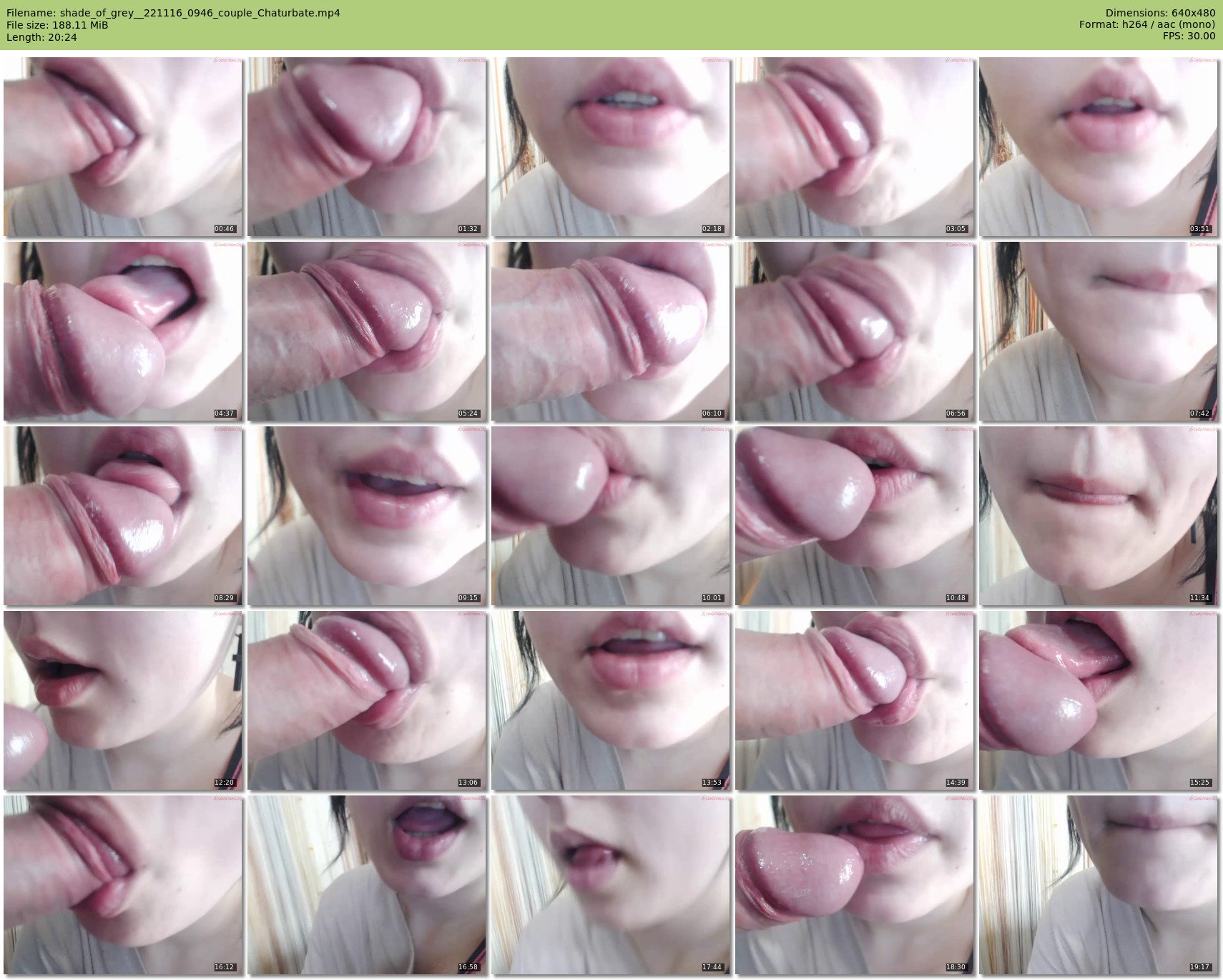Open the thumbnail timestamped 00:46
This screenshot has width=1223, height=980.
[x=123, y=147]
